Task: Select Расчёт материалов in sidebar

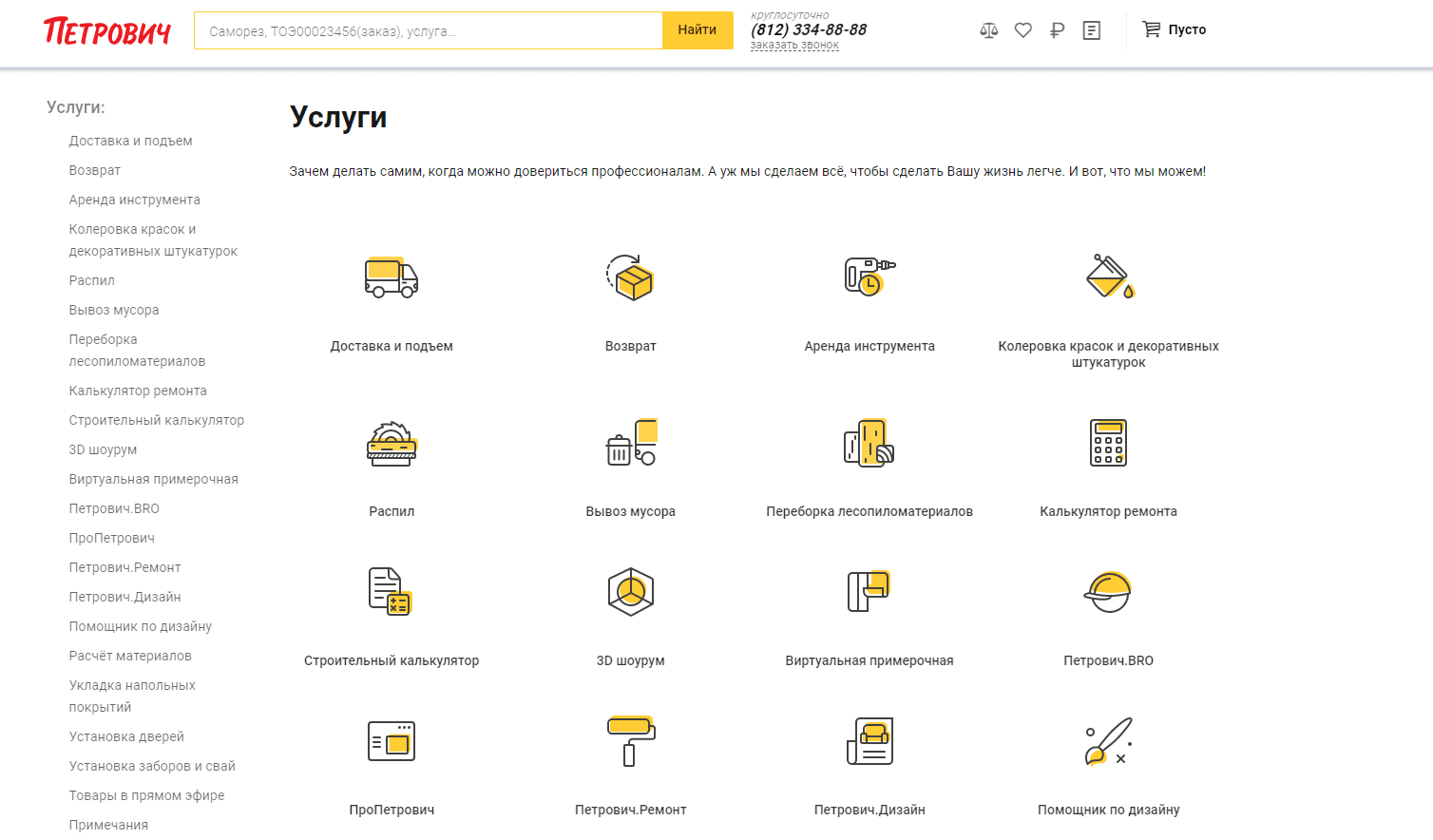Action: tap(130, 656)
